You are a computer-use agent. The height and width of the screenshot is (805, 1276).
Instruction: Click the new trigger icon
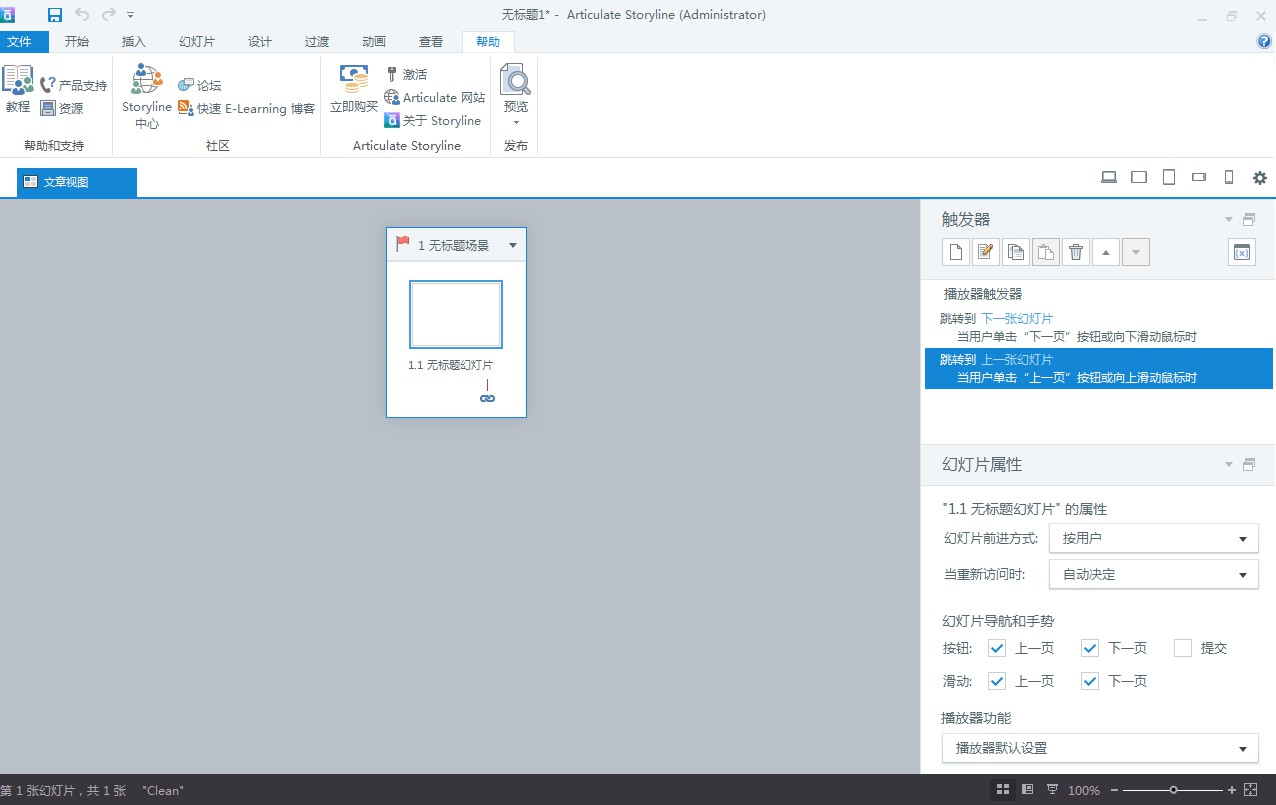tap(956, 252)
